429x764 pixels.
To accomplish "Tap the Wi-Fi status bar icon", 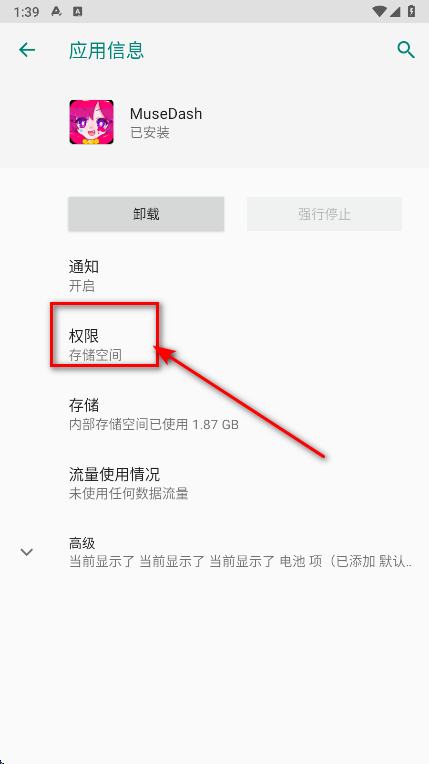I will point(378,12).
